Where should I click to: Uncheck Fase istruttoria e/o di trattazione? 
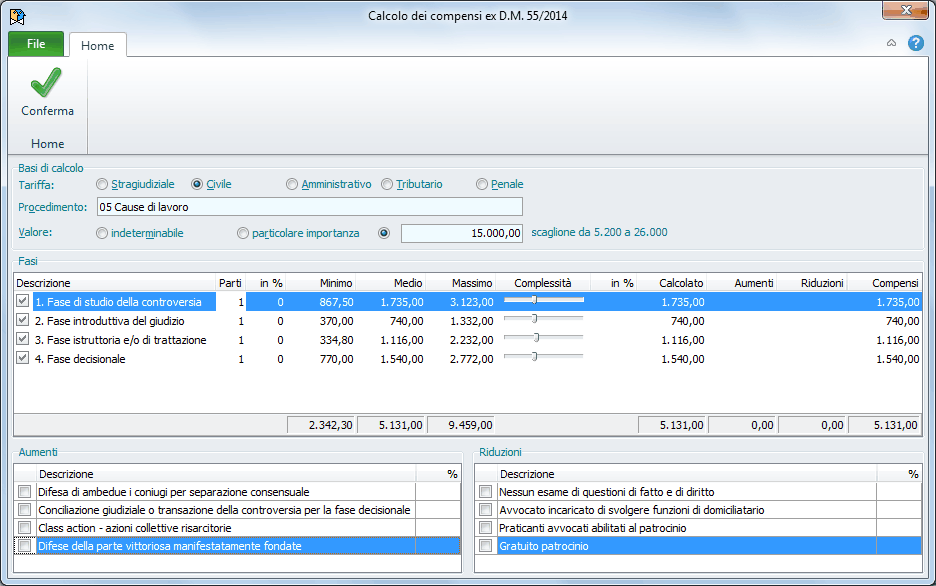point(23,340)
